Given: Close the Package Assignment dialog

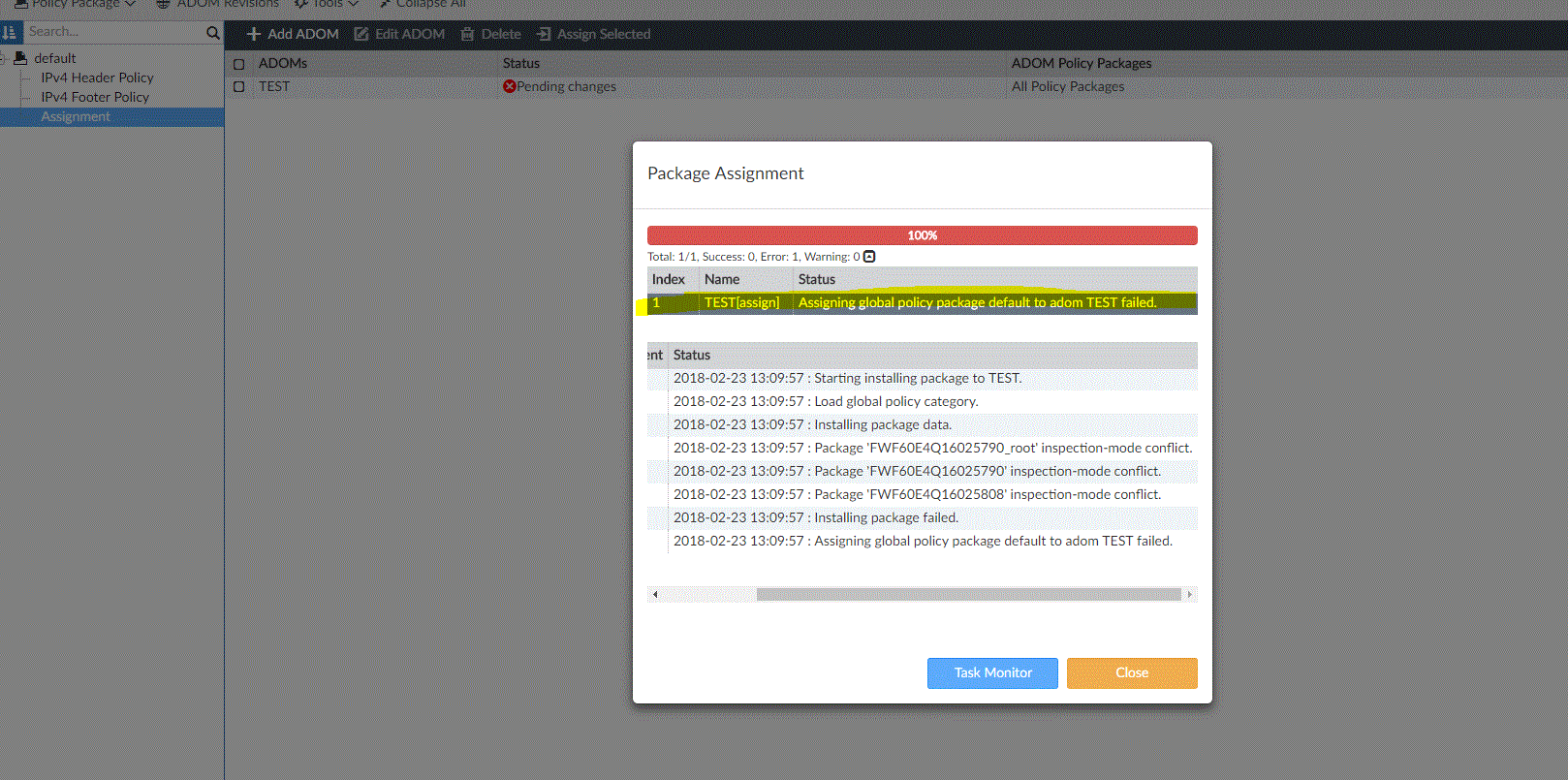Looking at the screenshot, I should [1132, 672].
